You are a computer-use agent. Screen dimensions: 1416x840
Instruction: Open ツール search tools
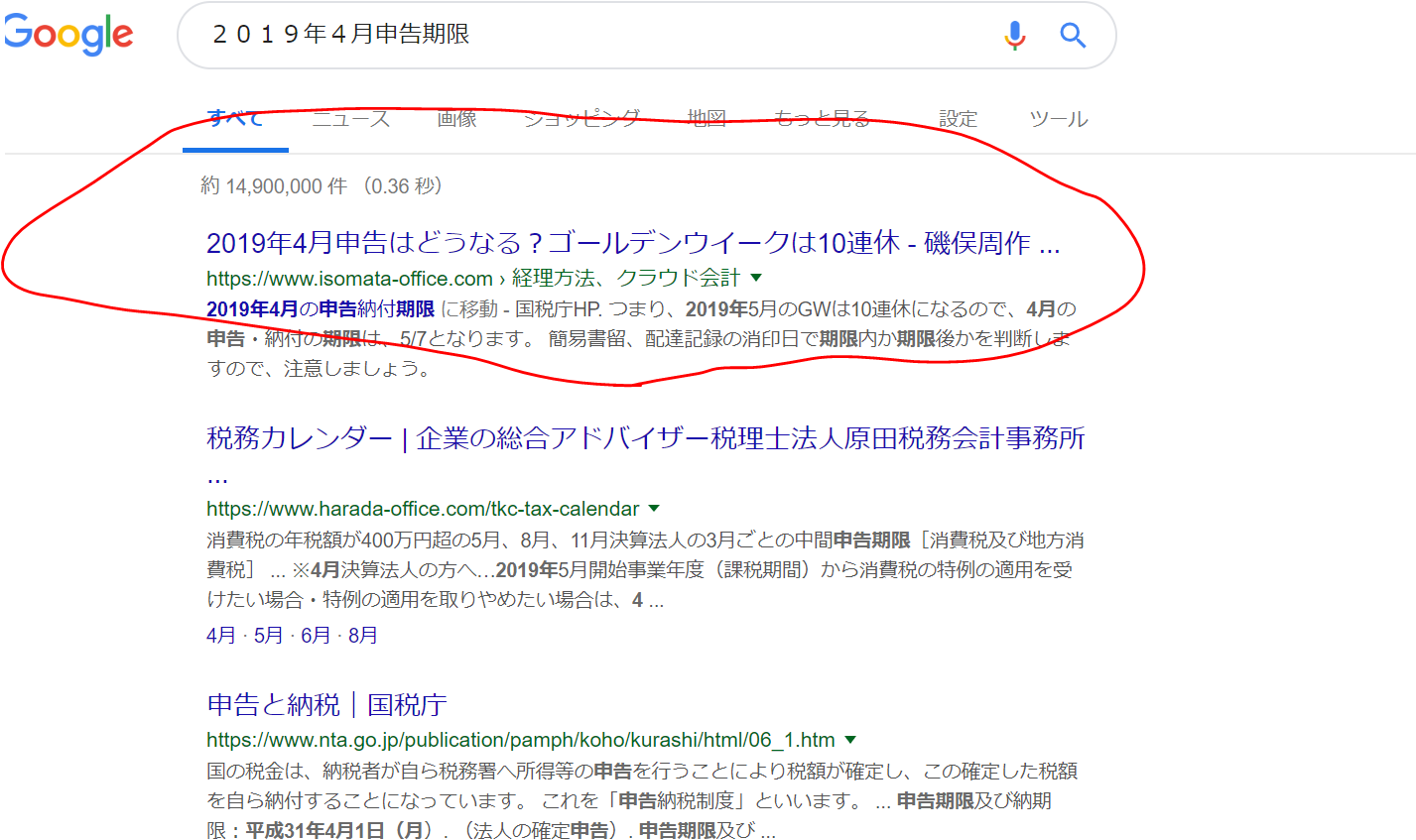pos(1058,119)
